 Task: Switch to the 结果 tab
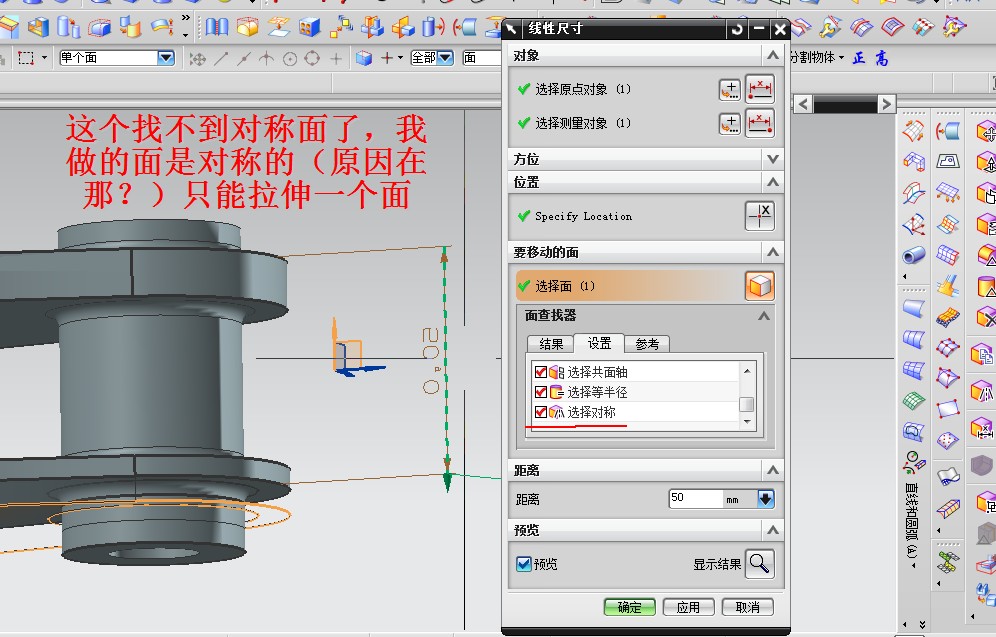[551, 344]
